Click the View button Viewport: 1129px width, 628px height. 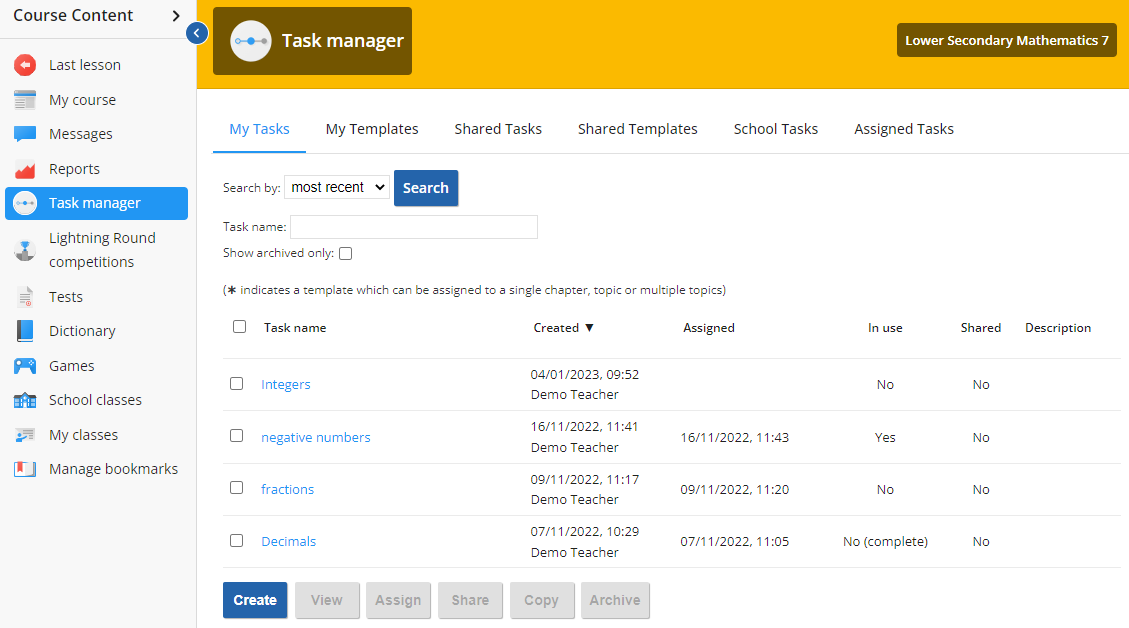tap(327, 600)
